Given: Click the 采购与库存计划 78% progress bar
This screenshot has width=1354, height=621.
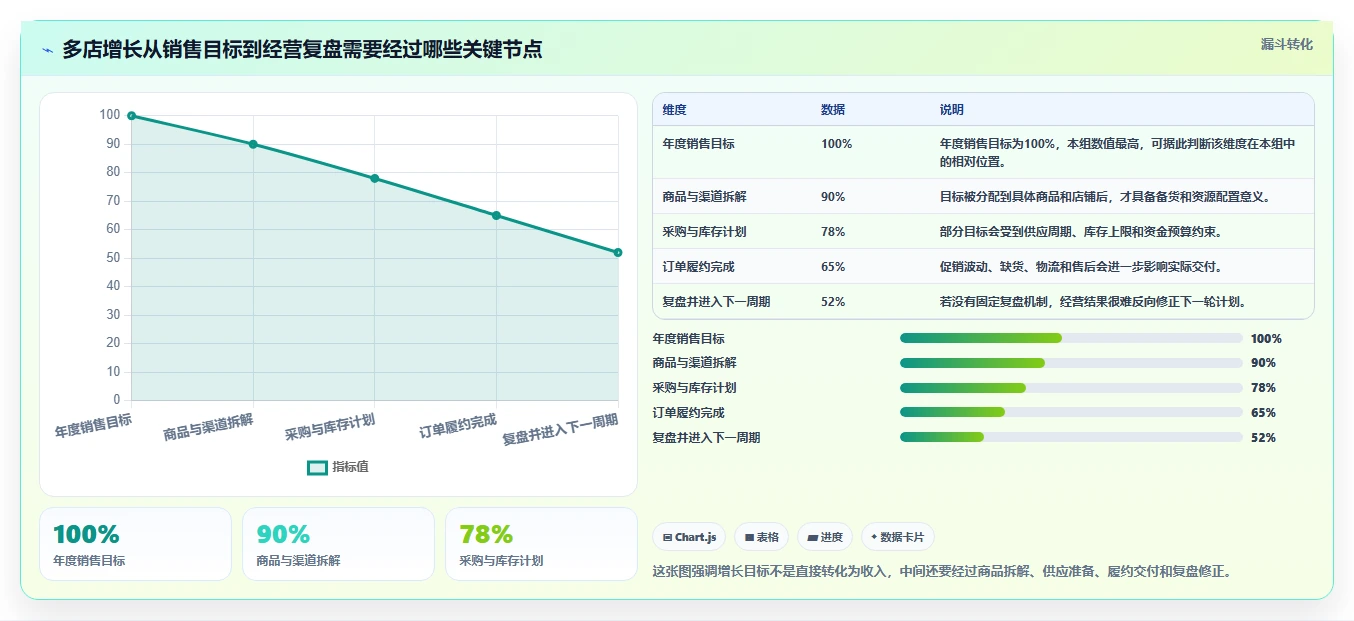Looking at the screenshot, I should pos(1071,388).
